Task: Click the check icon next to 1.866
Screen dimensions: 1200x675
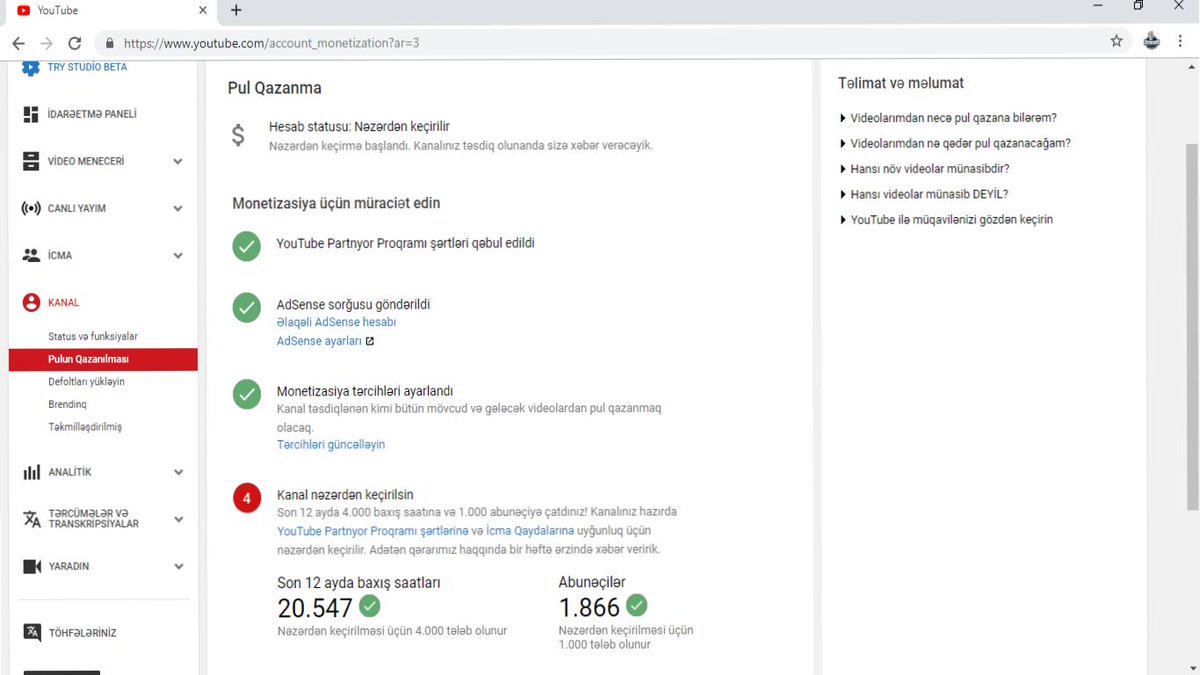Action: (x=636, y=605)
